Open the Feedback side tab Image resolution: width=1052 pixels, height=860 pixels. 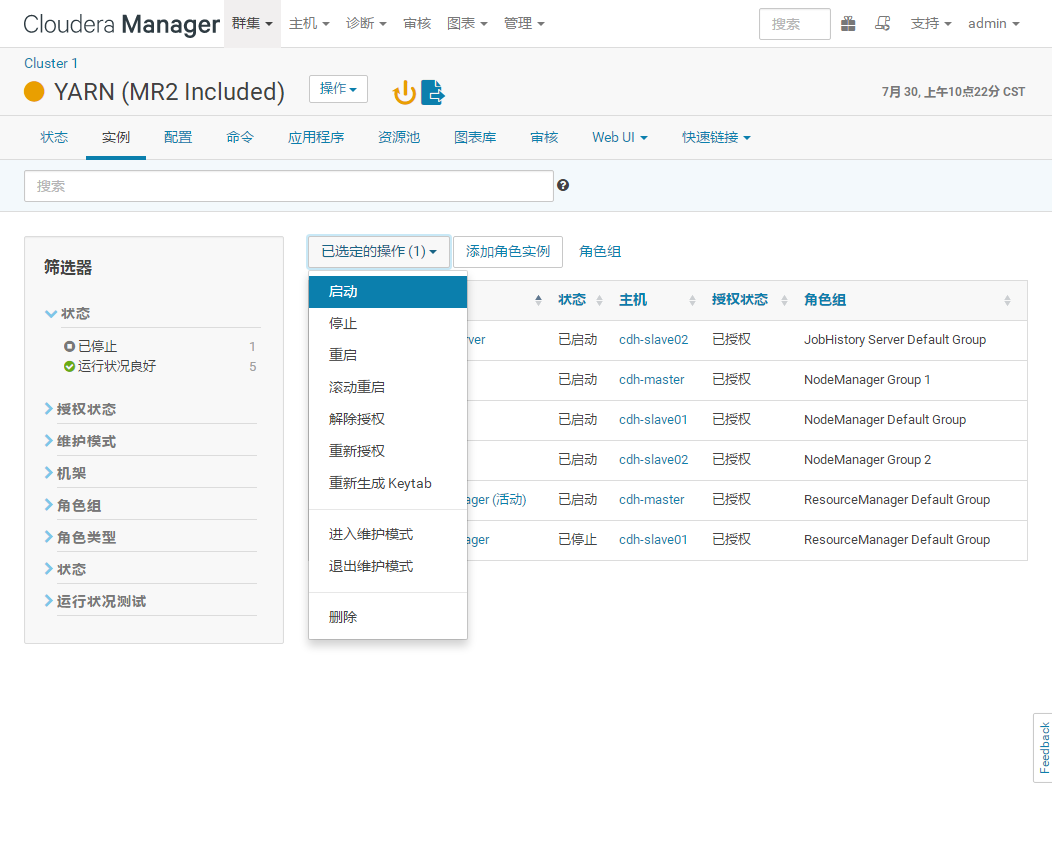tap(1043, 747)
